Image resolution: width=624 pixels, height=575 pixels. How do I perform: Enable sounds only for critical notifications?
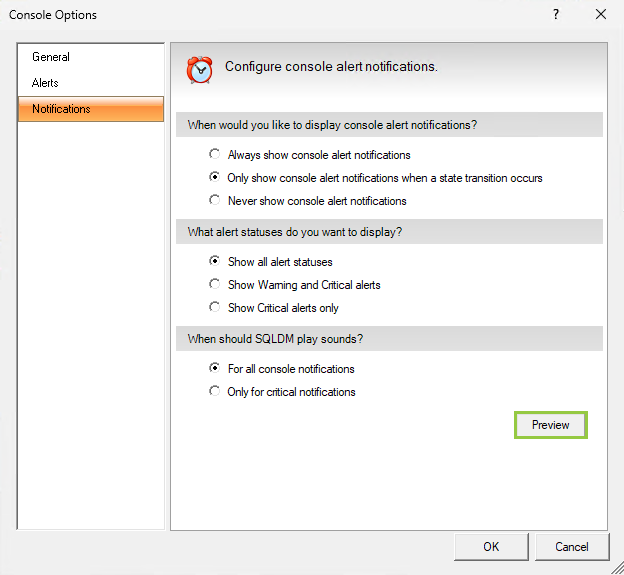215,392
